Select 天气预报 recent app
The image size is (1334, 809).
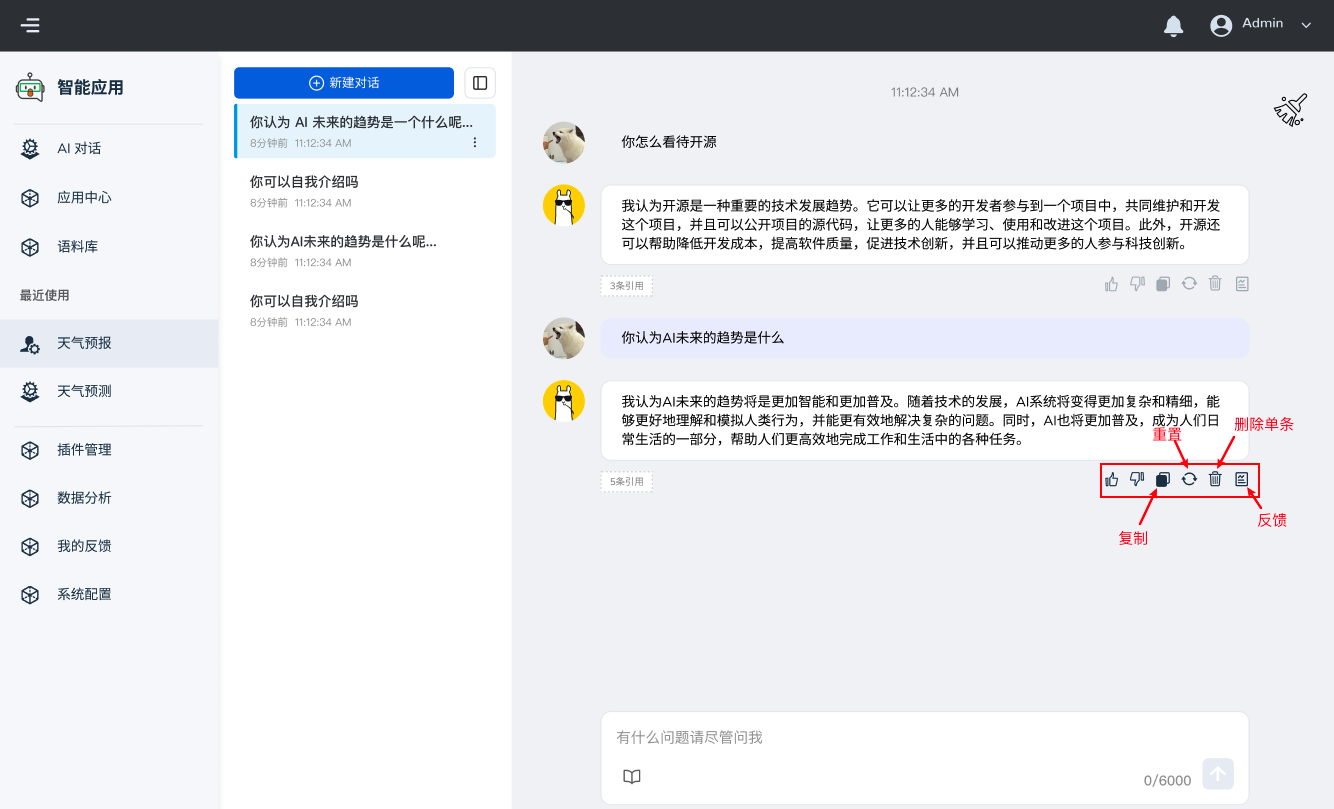pyautogui.click(x=109, y=343)
